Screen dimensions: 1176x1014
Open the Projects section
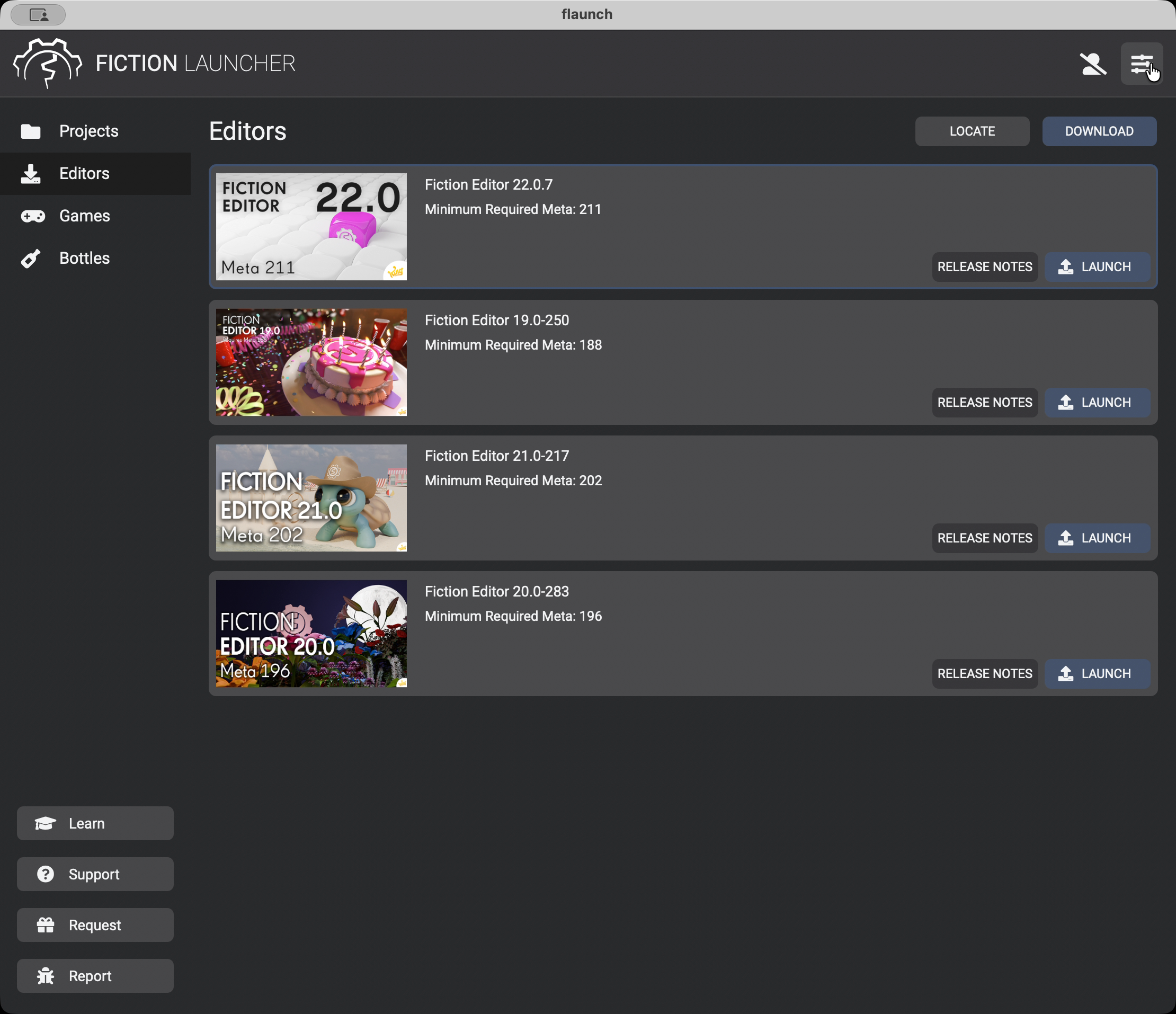click(95, 131)
